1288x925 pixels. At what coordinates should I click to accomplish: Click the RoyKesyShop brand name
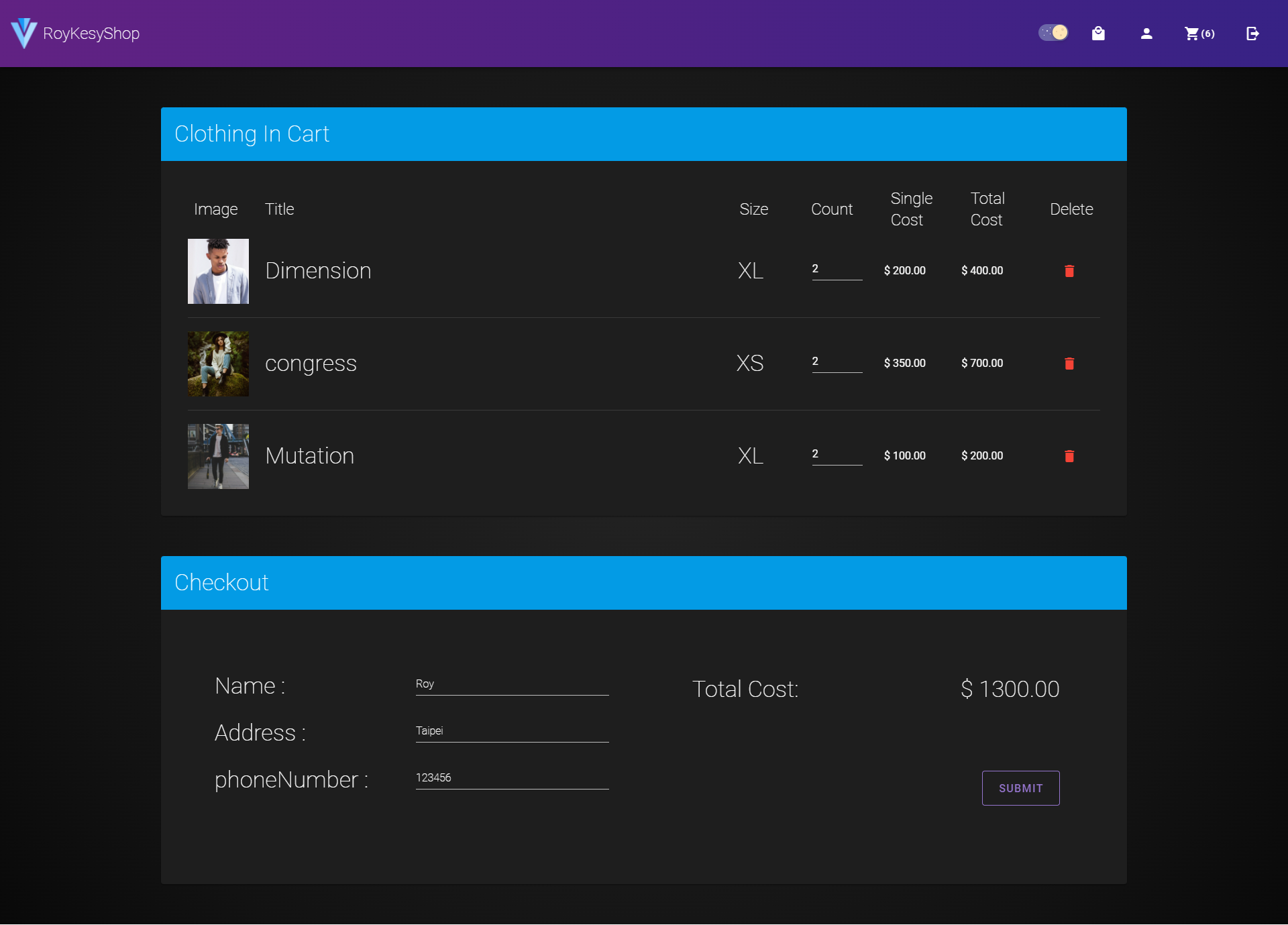91,34
